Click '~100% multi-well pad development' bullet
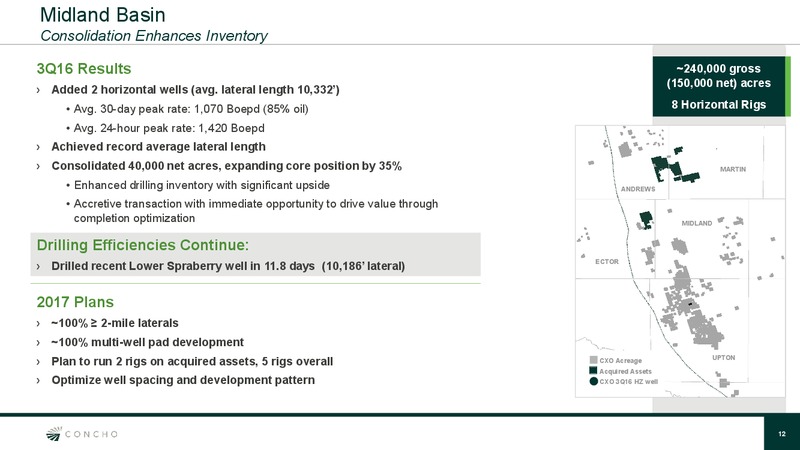 pyautogui.click(x=147, y=342)
